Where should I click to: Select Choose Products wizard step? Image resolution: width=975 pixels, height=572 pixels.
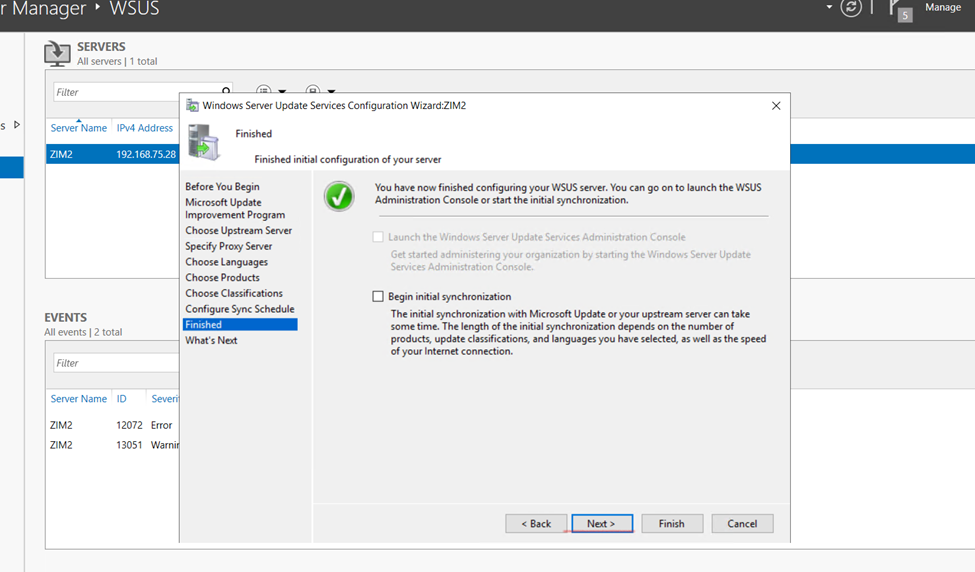click(222, 277)
